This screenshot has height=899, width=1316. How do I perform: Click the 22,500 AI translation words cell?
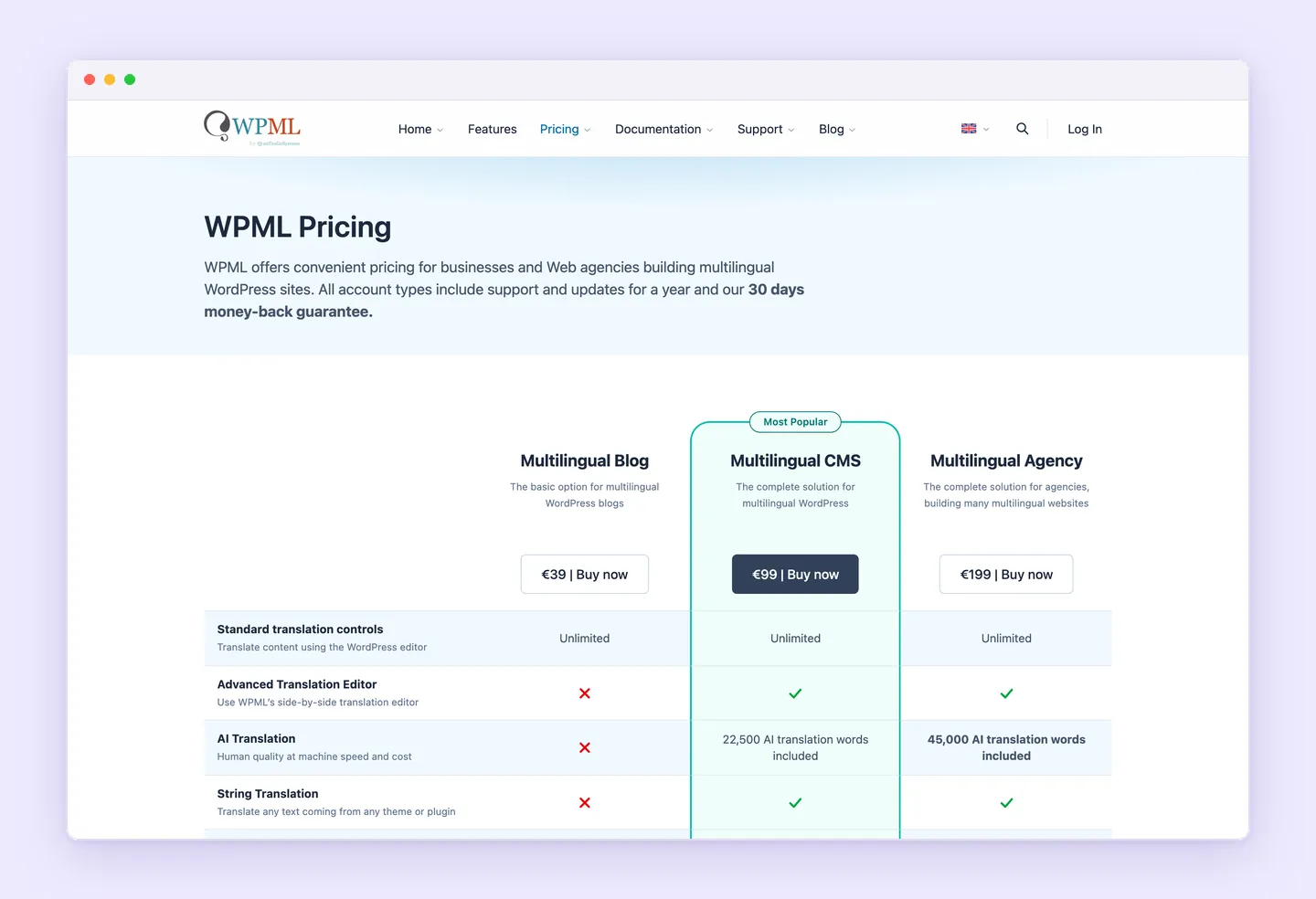(795, 747)
